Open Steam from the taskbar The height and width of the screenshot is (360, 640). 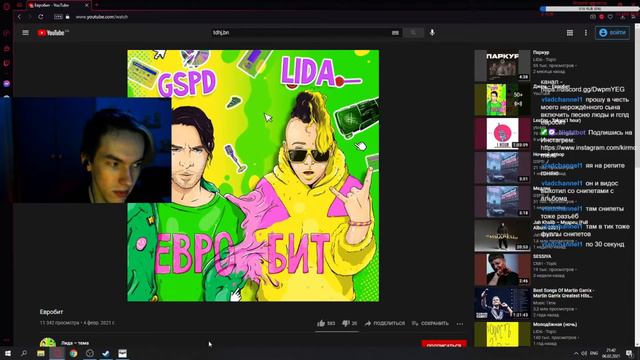pyautogui.click(x=106, y=353)
